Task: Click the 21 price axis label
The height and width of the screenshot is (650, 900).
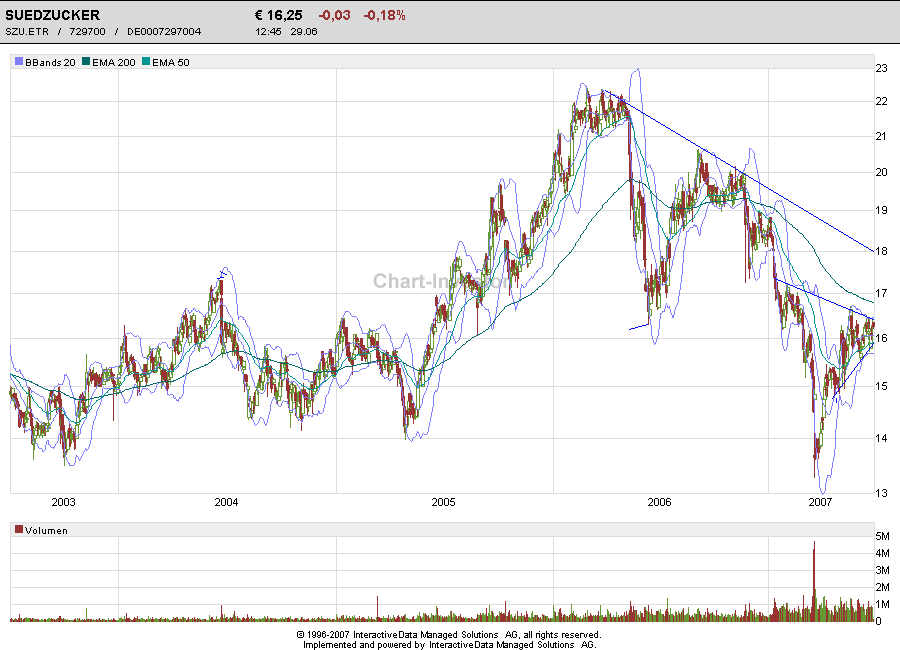Action: coord(881,136)
